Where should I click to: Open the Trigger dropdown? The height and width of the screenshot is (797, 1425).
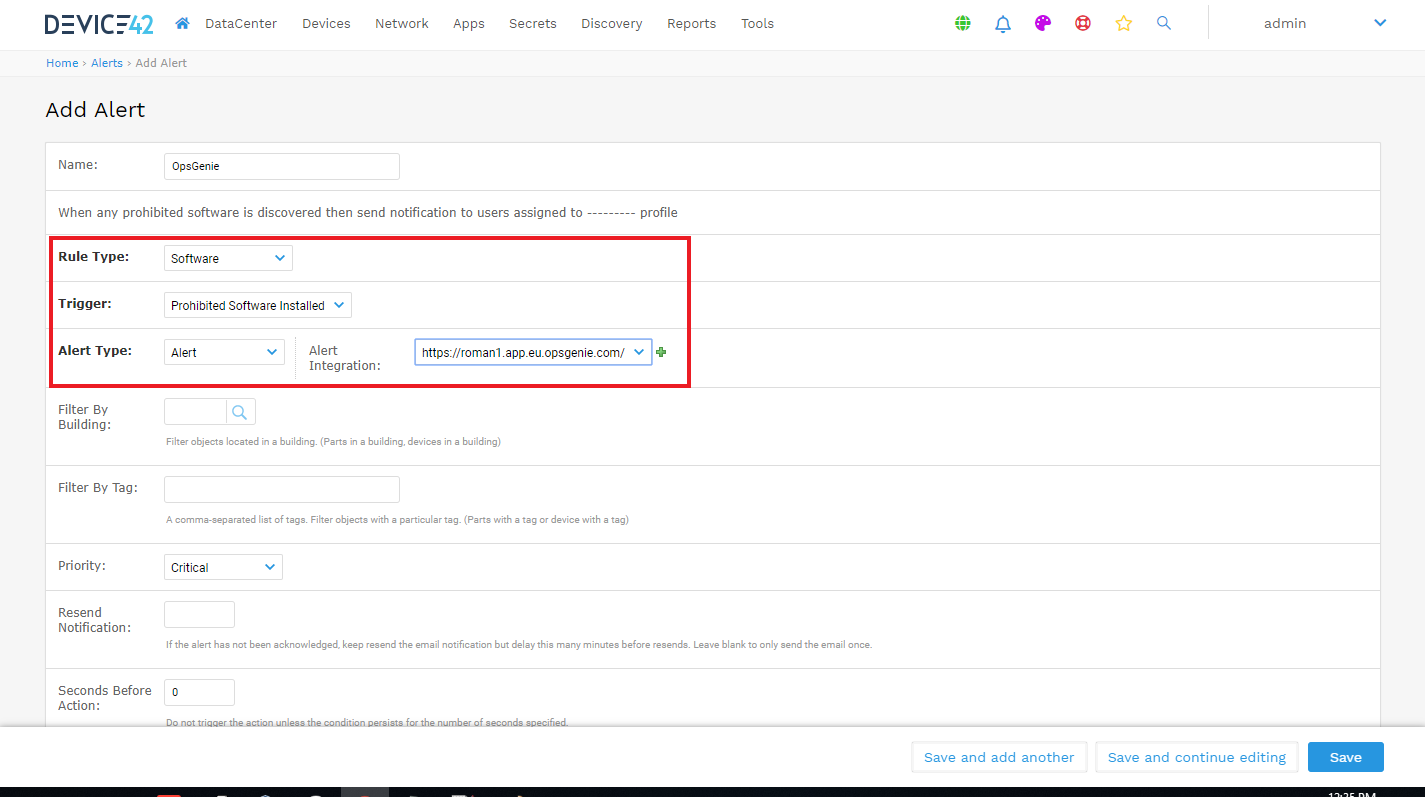pyautogui.click(x=257, y=305)
